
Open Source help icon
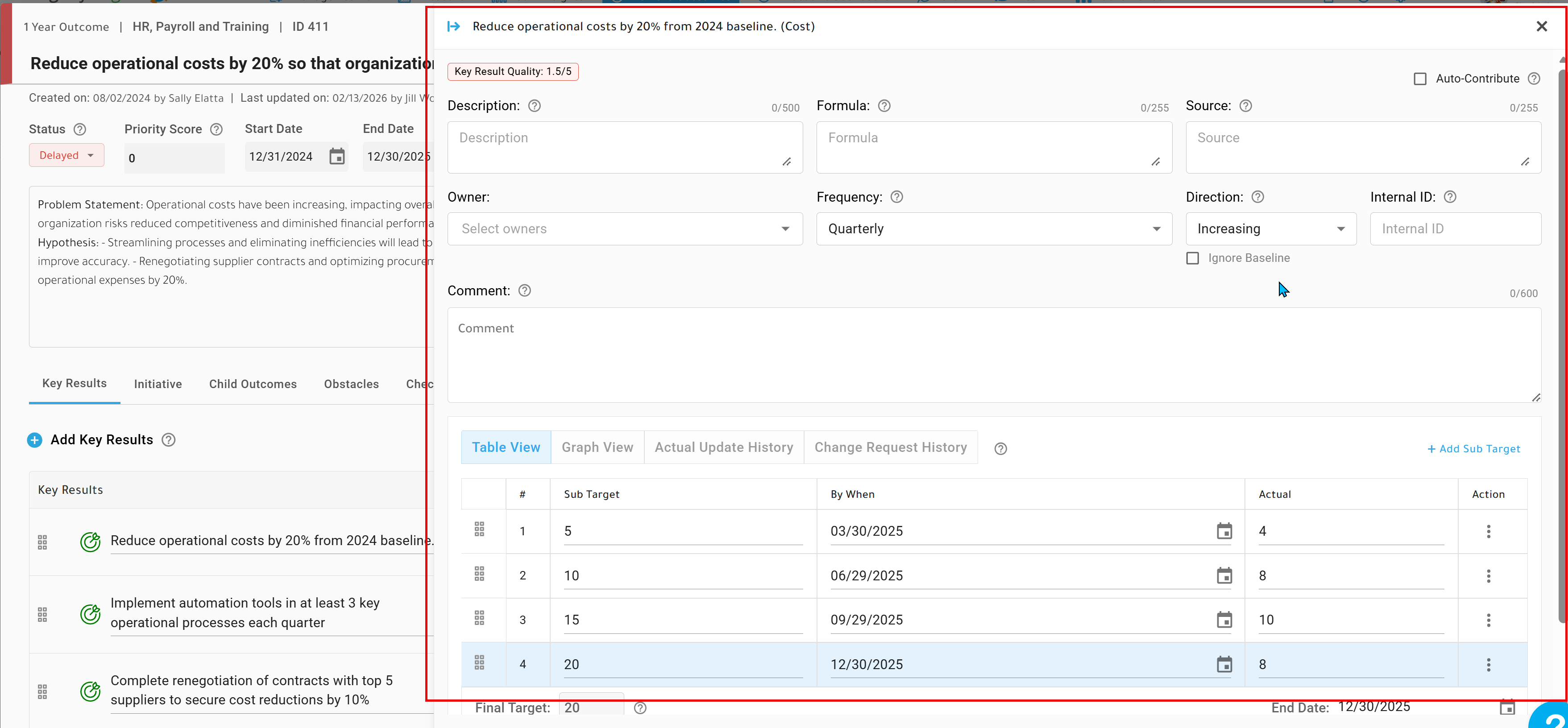[1245, 106]
